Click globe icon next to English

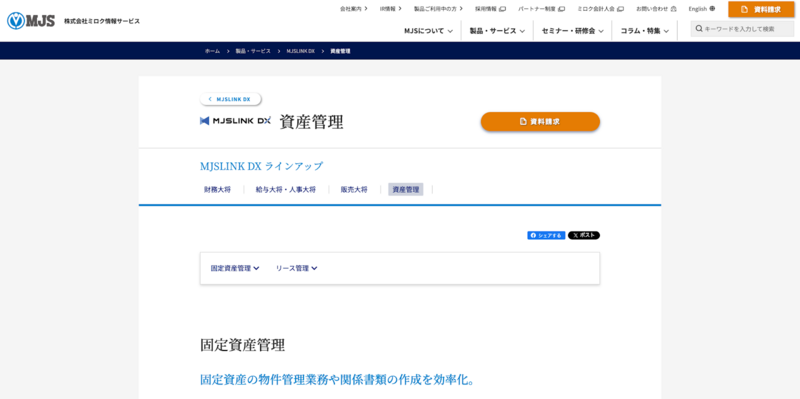(712, 9)
